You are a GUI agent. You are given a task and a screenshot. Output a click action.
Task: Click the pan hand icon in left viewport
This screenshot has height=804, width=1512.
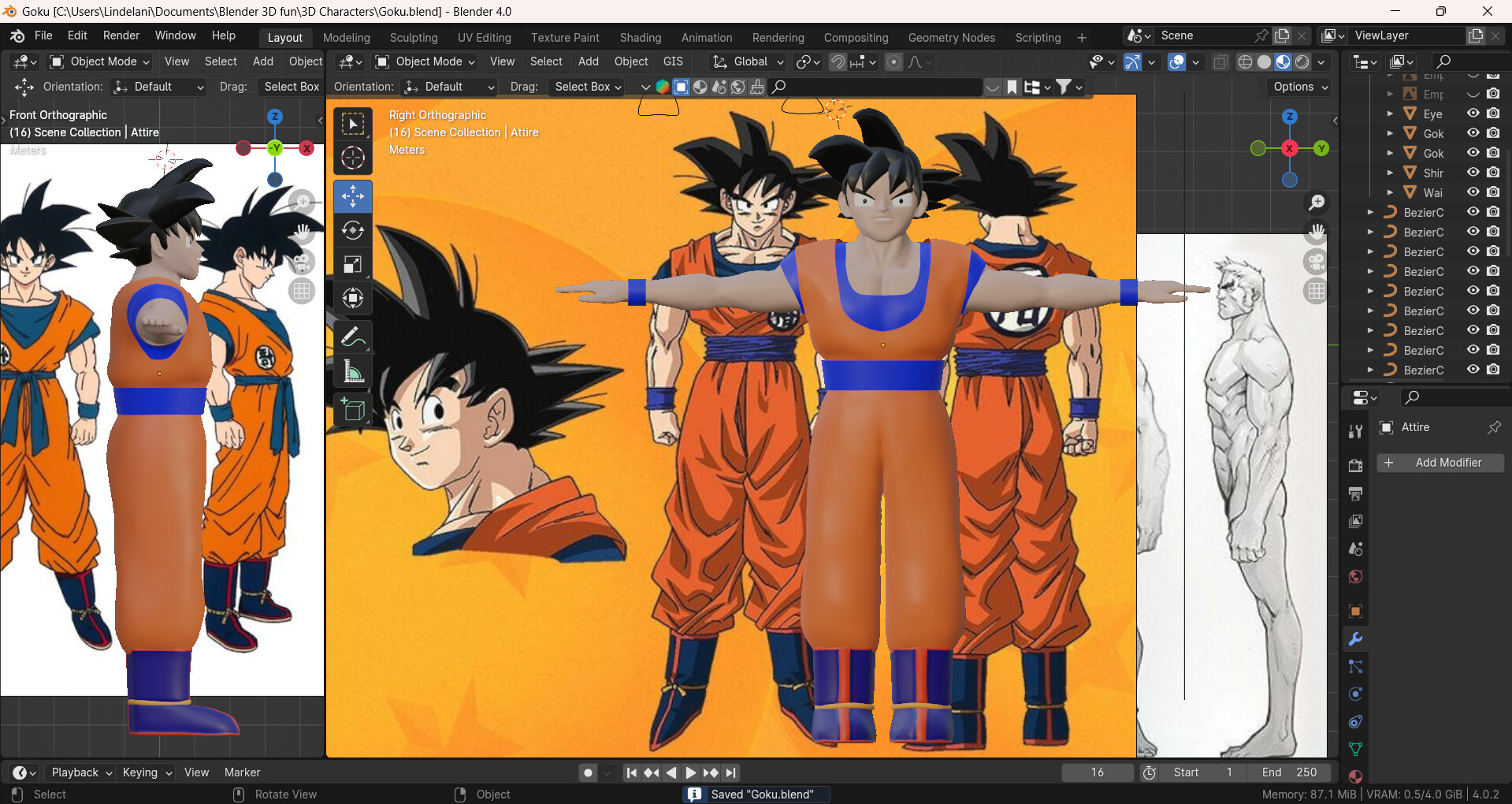point(303,232)
